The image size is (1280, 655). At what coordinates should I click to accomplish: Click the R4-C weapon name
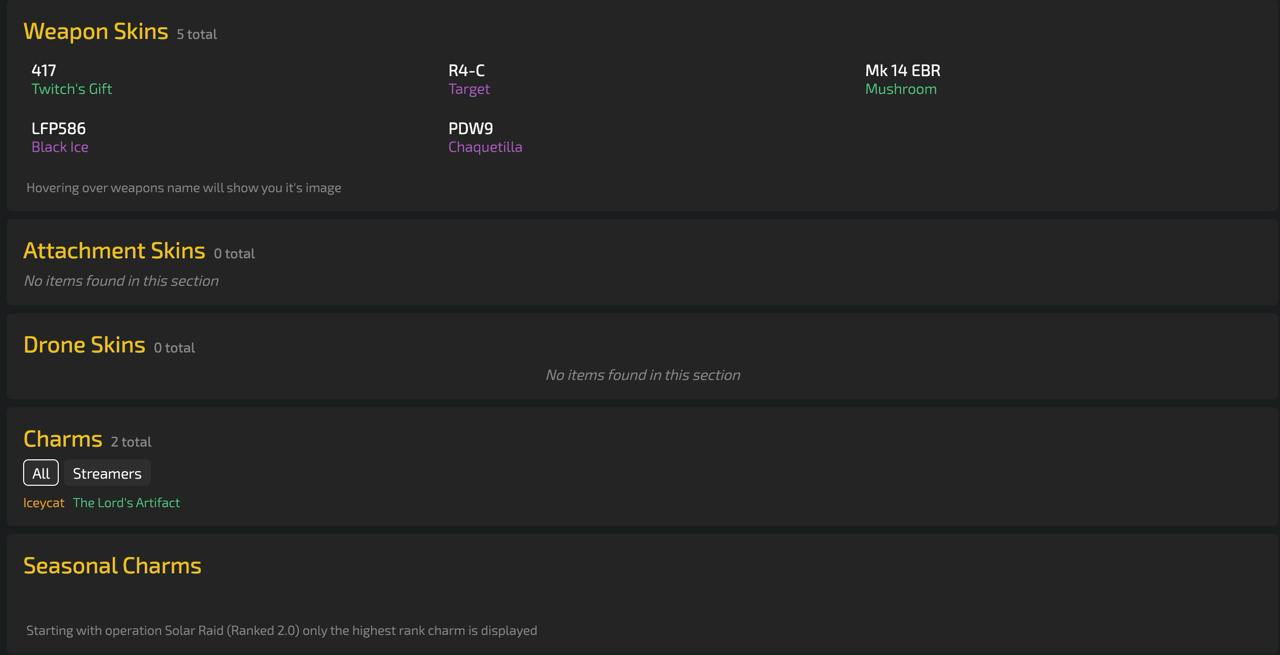(x=466, y=70)
